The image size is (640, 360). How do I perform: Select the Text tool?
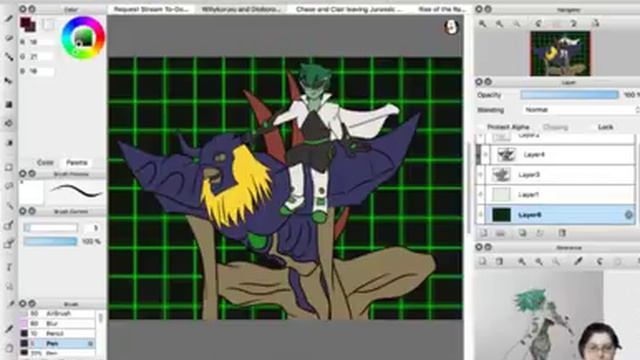(x=9, y=267)
